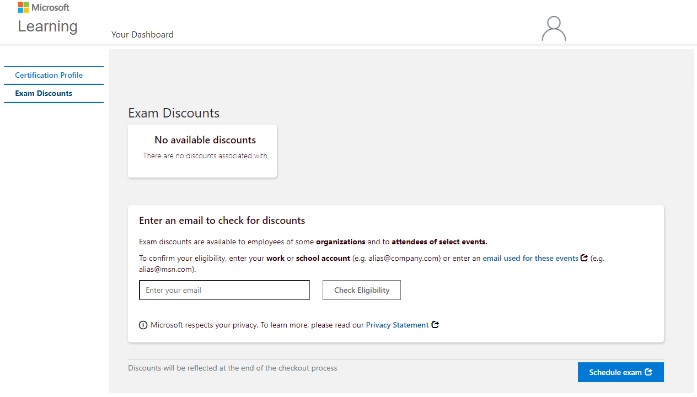697x397 pixels.
Task: Click the bold 'organizations' text
Action: click(340, 241)
